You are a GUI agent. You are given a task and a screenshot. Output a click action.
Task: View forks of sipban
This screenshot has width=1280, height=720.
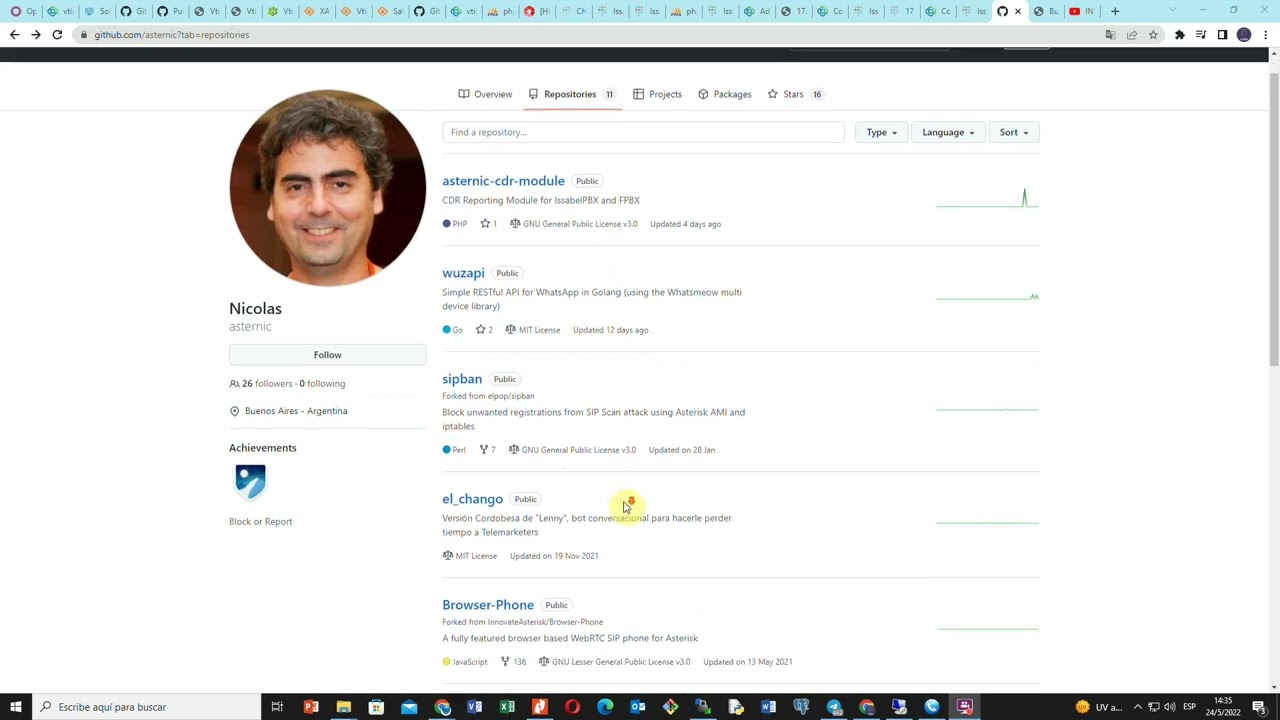[x=487, y=450]
